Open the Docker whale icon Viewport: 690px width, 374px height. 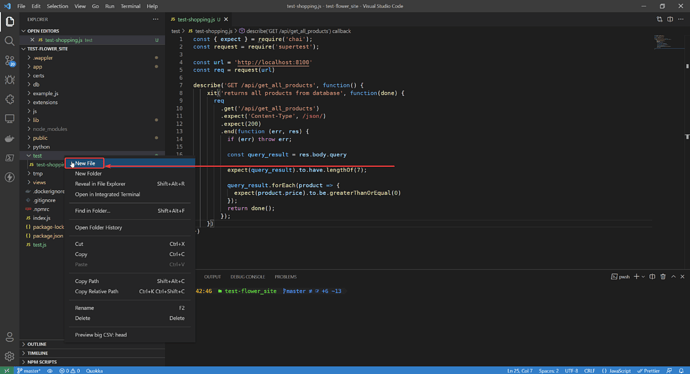click(10, 138)
